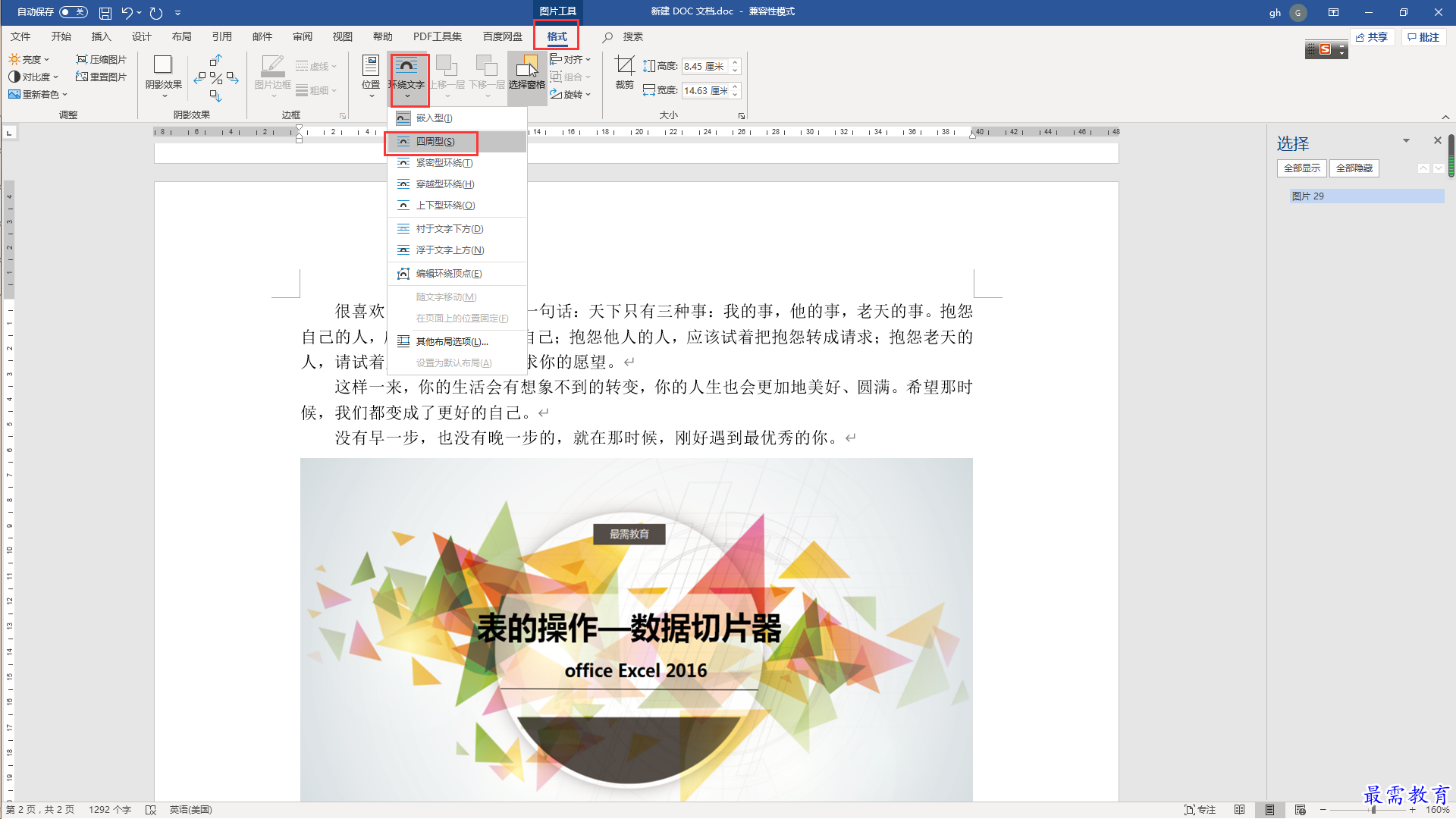Click the Save icon in title bar
Image resolution: width=1456 pixels, height=819 pixels.
[105, 13]
